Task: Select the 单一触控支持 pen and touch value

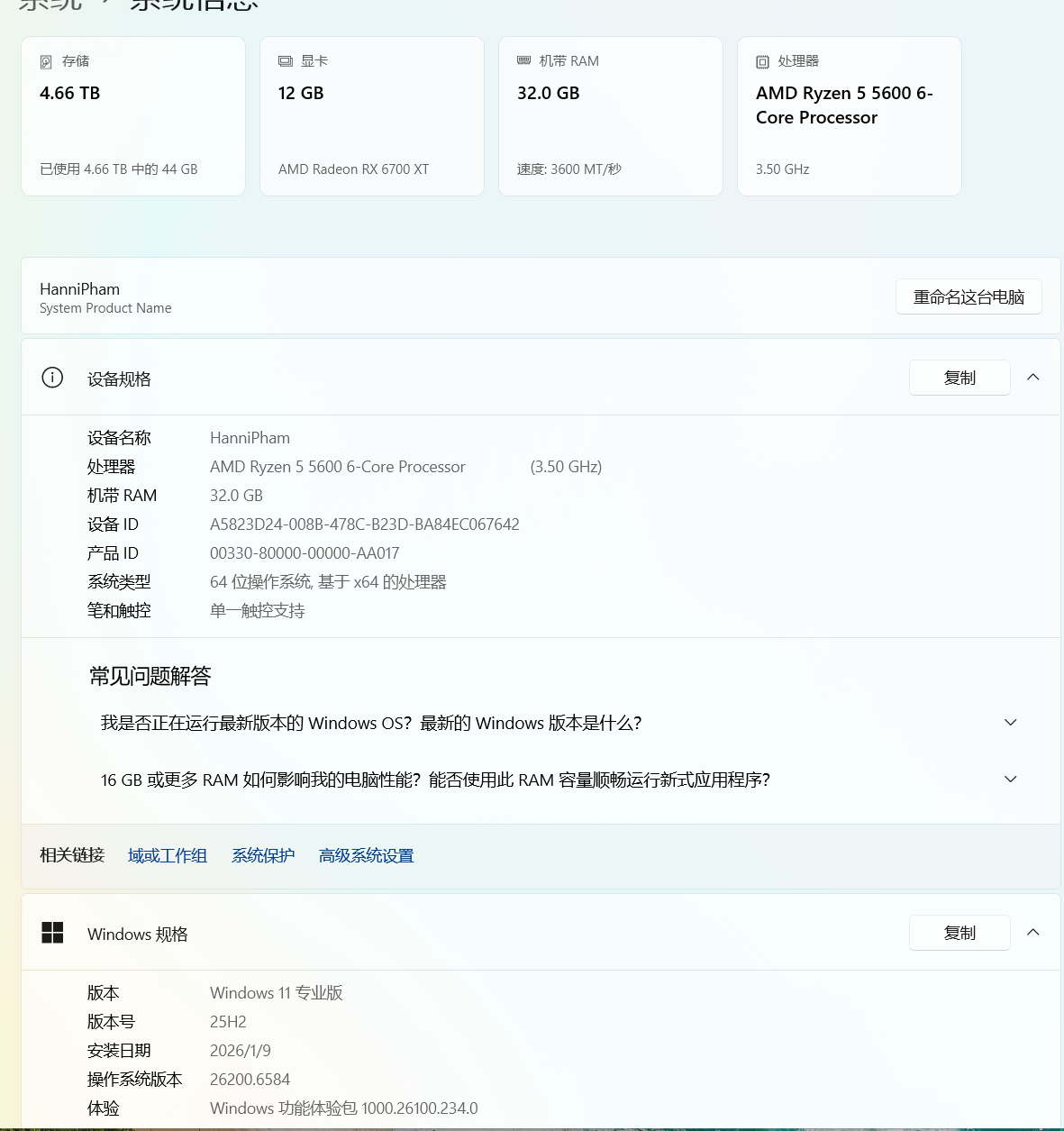Action: tap(258, 611)
